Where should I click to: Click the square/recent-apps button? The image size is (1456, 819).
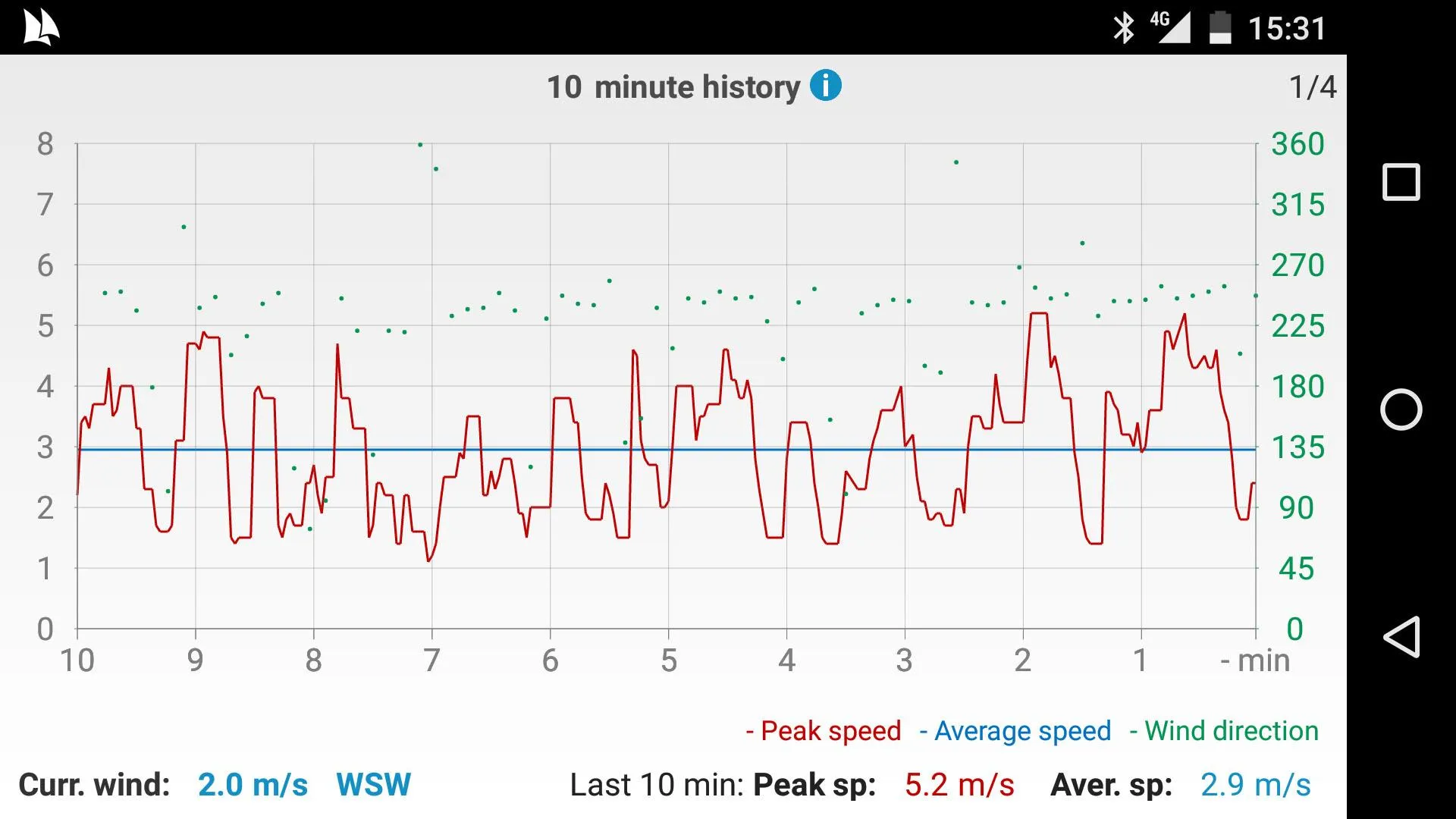1400,181
